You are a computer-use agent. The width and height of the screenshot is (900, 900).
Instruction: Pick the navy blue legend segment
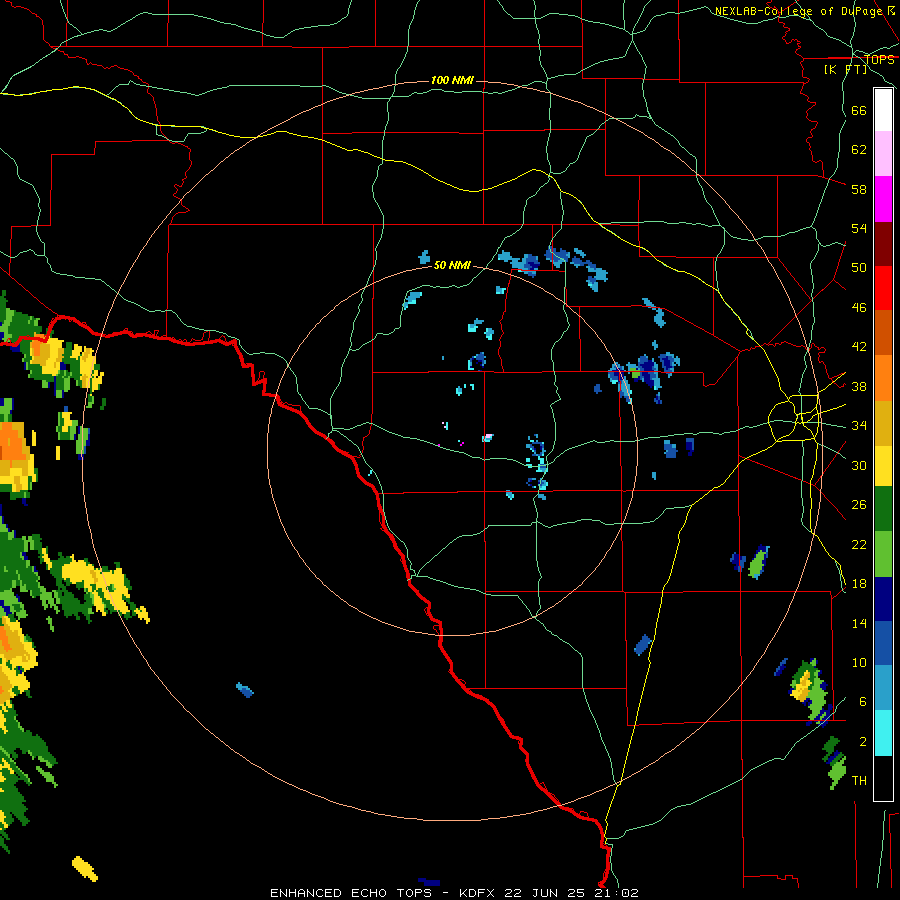[883, 599]
